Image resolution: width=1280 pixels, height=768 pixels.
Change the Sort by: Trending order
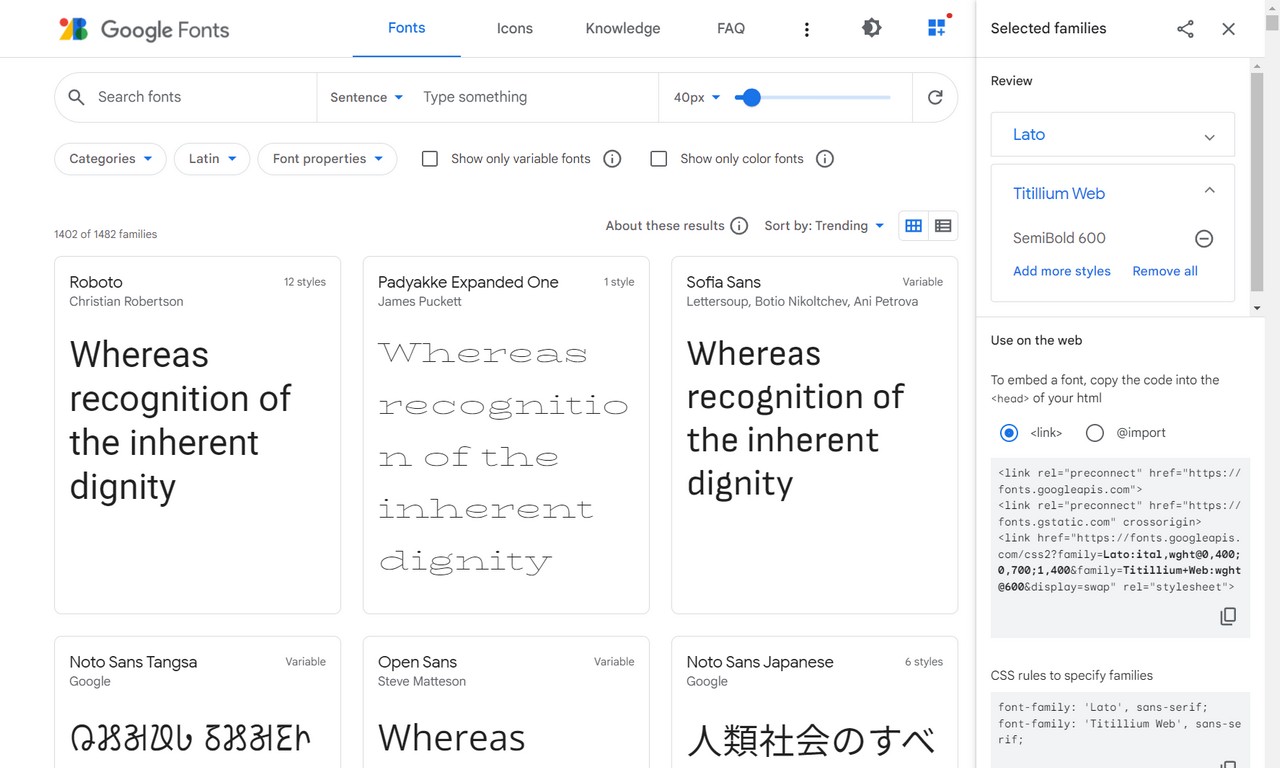click(824, 226)
